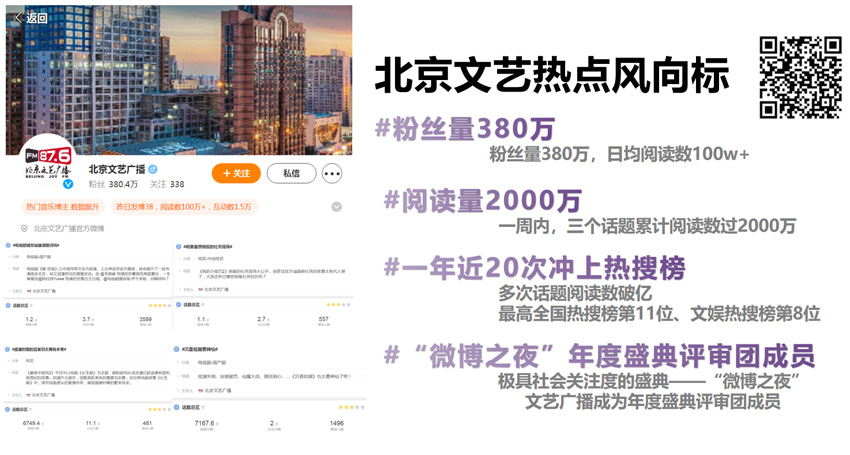Screen dimensions: 850x455
Task: Follow the account with +关注 button
Action: pos(236,174)
